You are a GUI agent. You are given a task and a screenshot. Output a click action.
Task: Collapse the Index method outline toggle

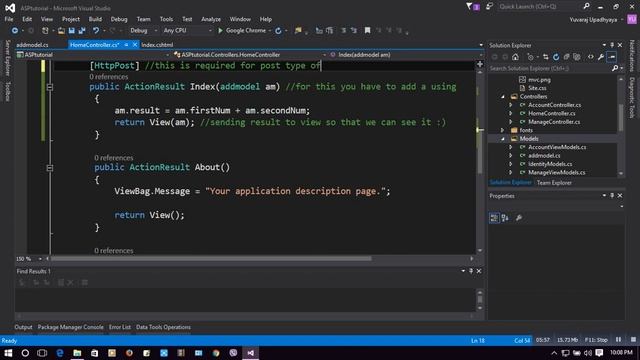pos(50,87)
